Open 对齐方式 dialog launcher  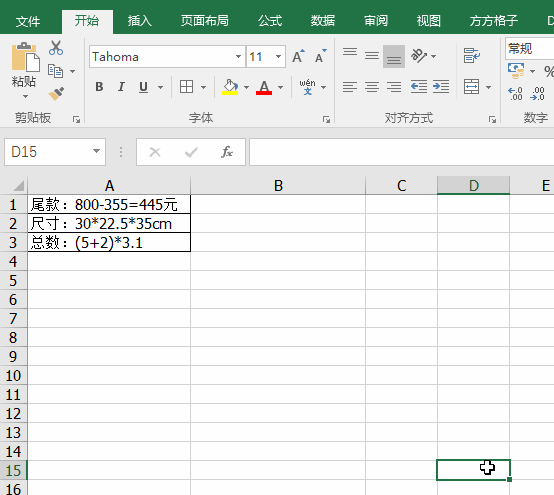click(493, 120)
